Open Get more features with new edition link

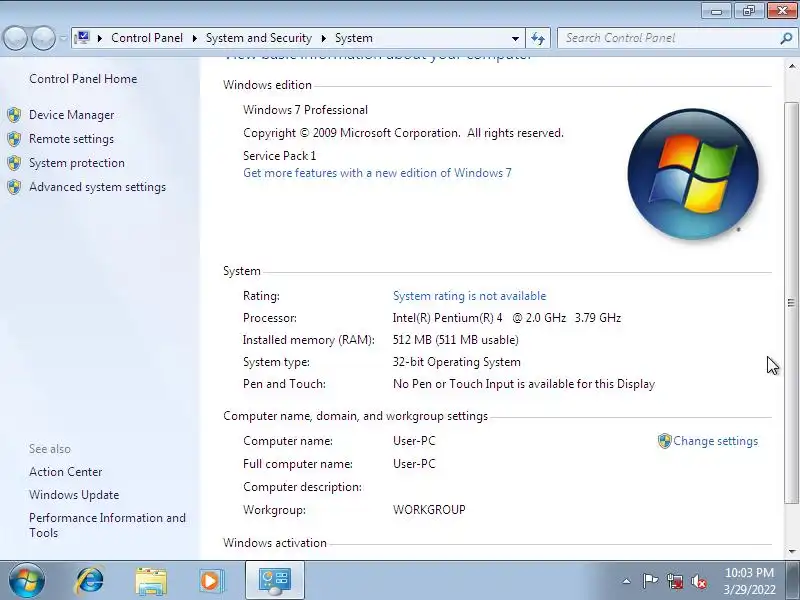377,173
